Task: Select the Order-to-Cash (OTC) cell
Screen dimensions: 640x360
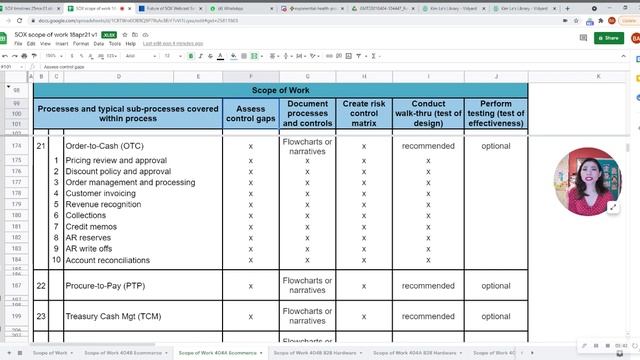Action: pos(143,146)
